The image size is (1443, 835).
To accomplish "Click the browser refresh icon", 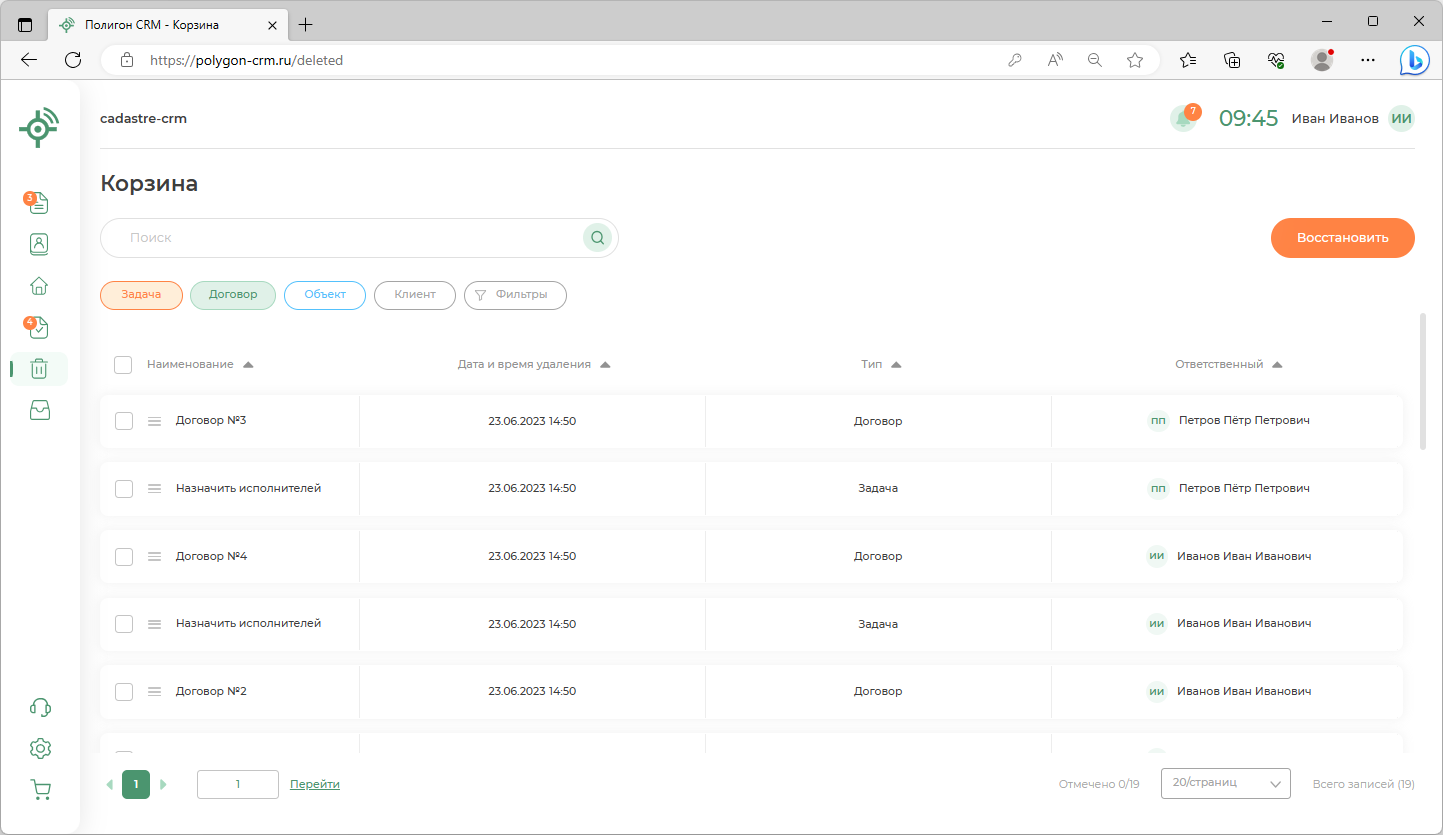I will (x=73, y=60).
